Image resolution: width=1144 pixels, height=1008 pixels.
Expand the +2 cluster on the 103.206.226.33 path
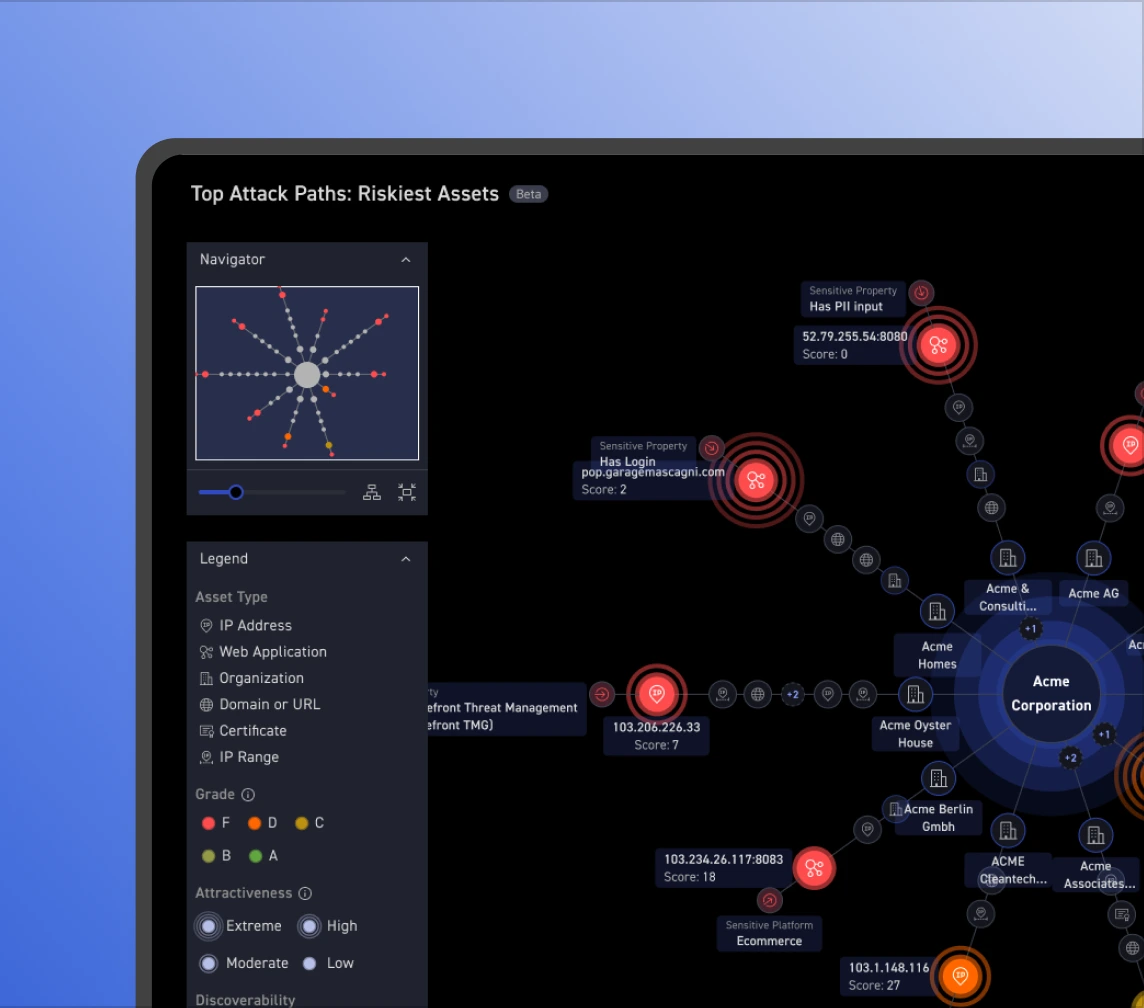792,694
